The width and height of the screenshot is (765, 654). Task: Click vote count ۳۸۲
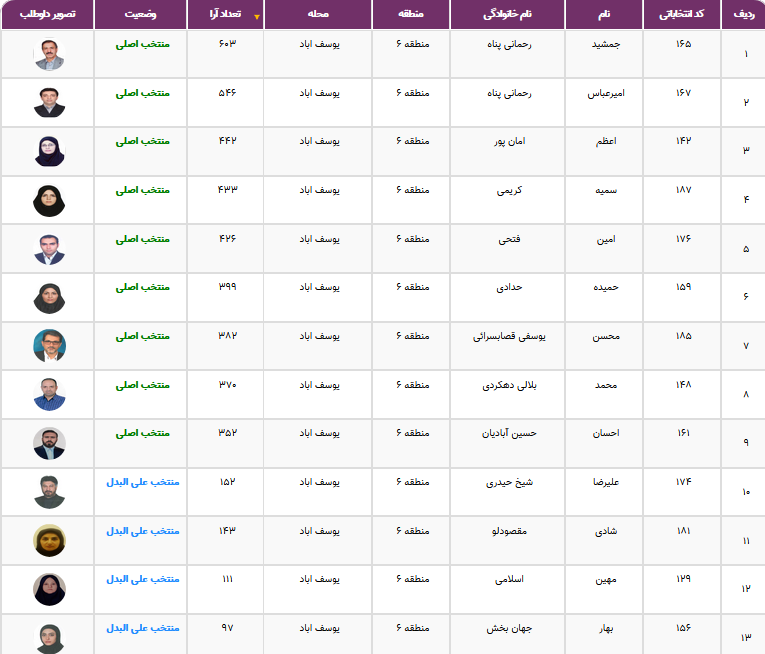[227, 335]
